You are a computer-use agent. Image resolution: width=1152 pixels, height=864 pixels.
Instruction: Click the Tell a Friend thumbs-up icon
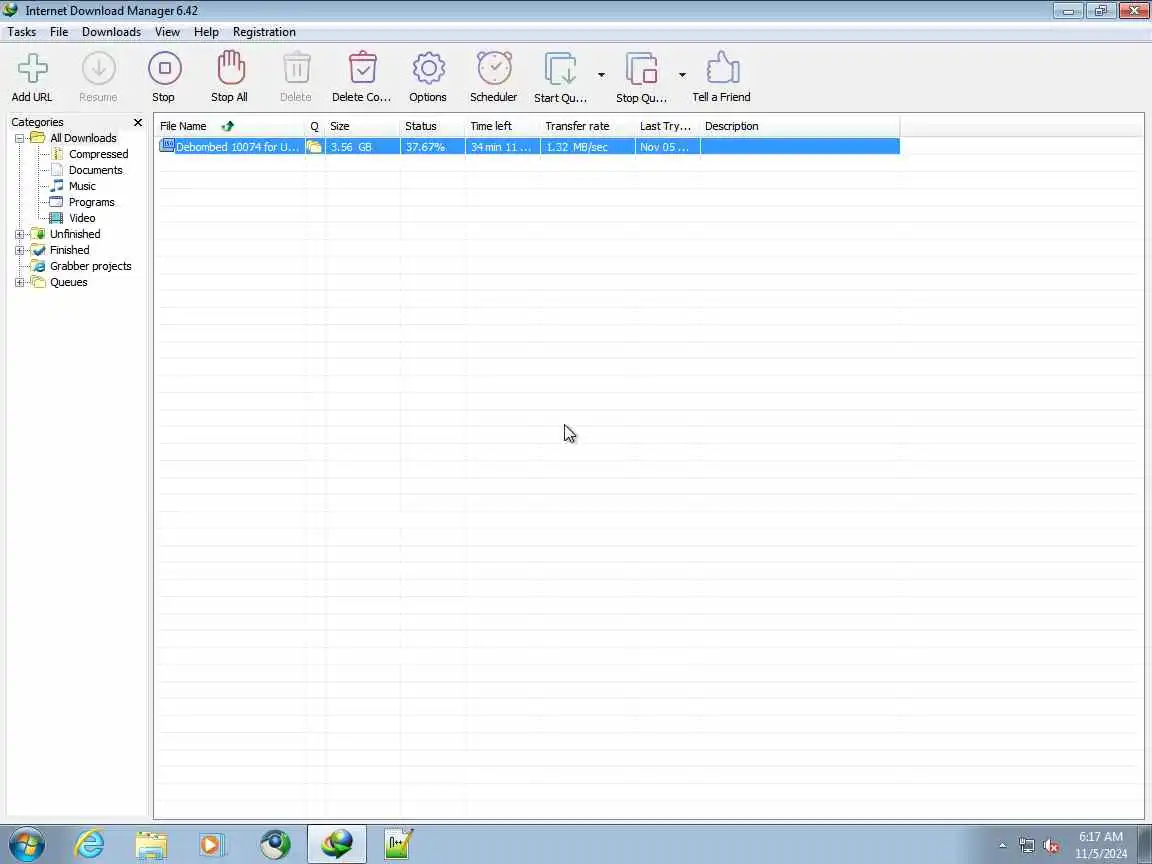coord(722,68)
